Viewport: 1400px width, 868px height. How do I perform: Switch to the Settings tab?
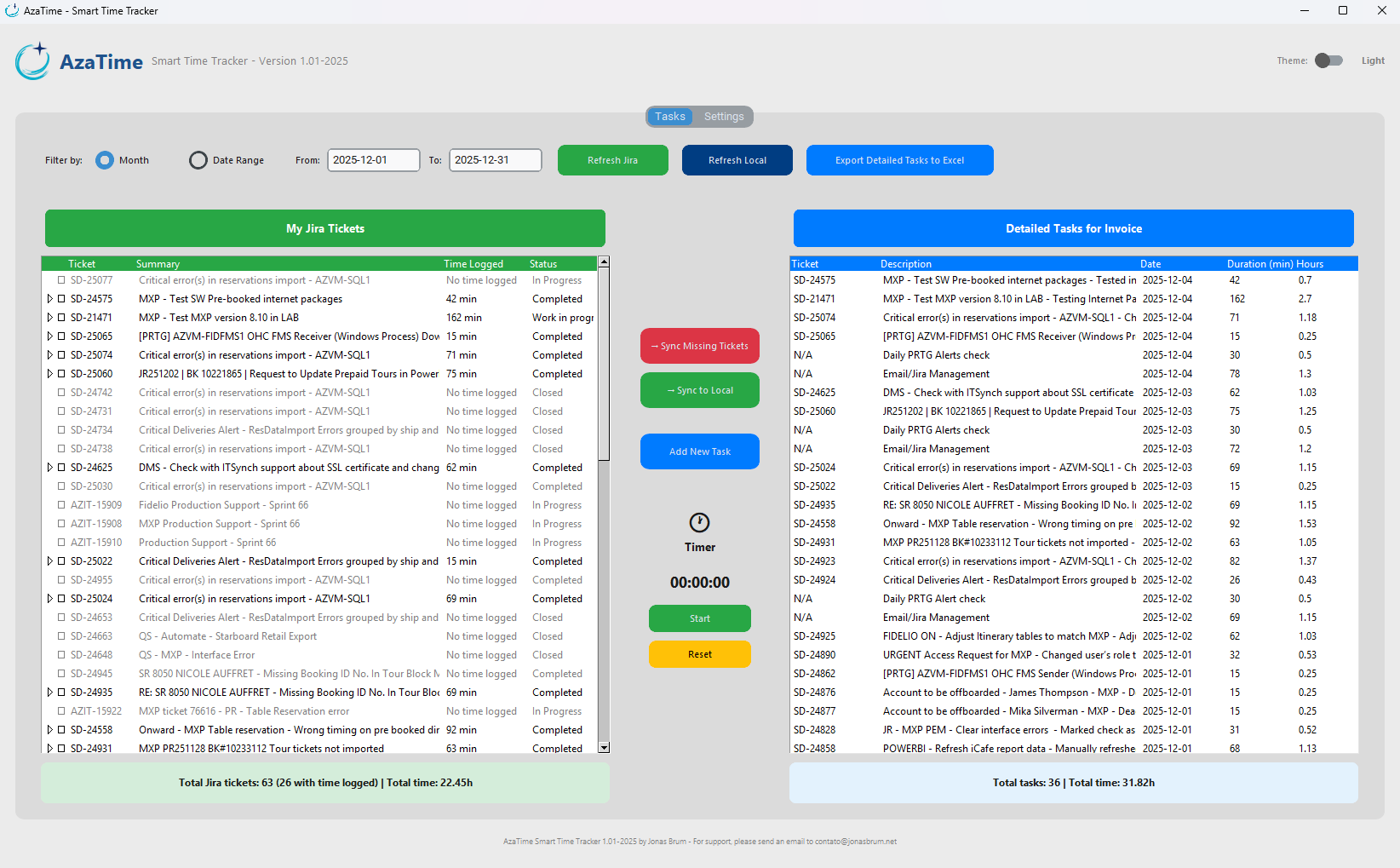point(724,117)
